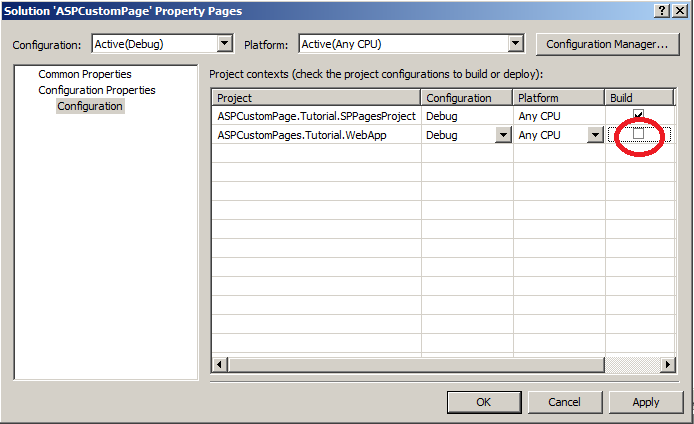Screen dimensions: 694x424
Task: Open the solution Configuration dropdown
Action: point(224,44)
